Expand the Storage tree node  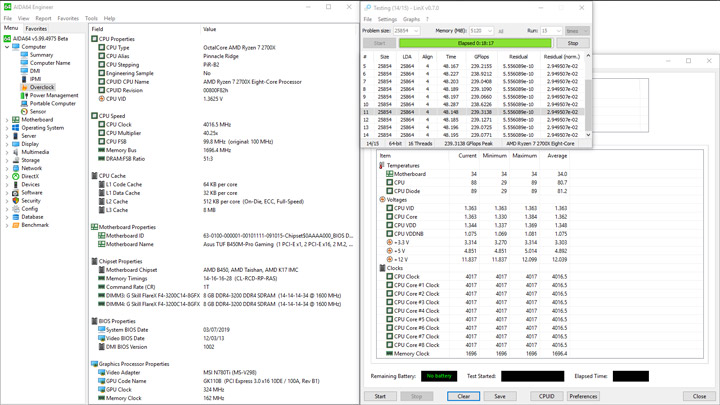tap(7, 160)
